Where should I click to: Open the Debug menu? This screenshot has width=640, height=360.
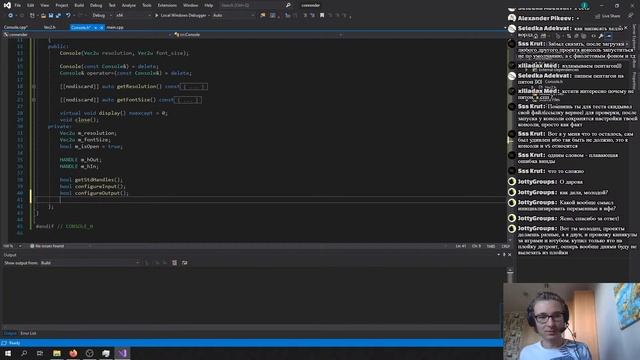(x=96, y=5)
